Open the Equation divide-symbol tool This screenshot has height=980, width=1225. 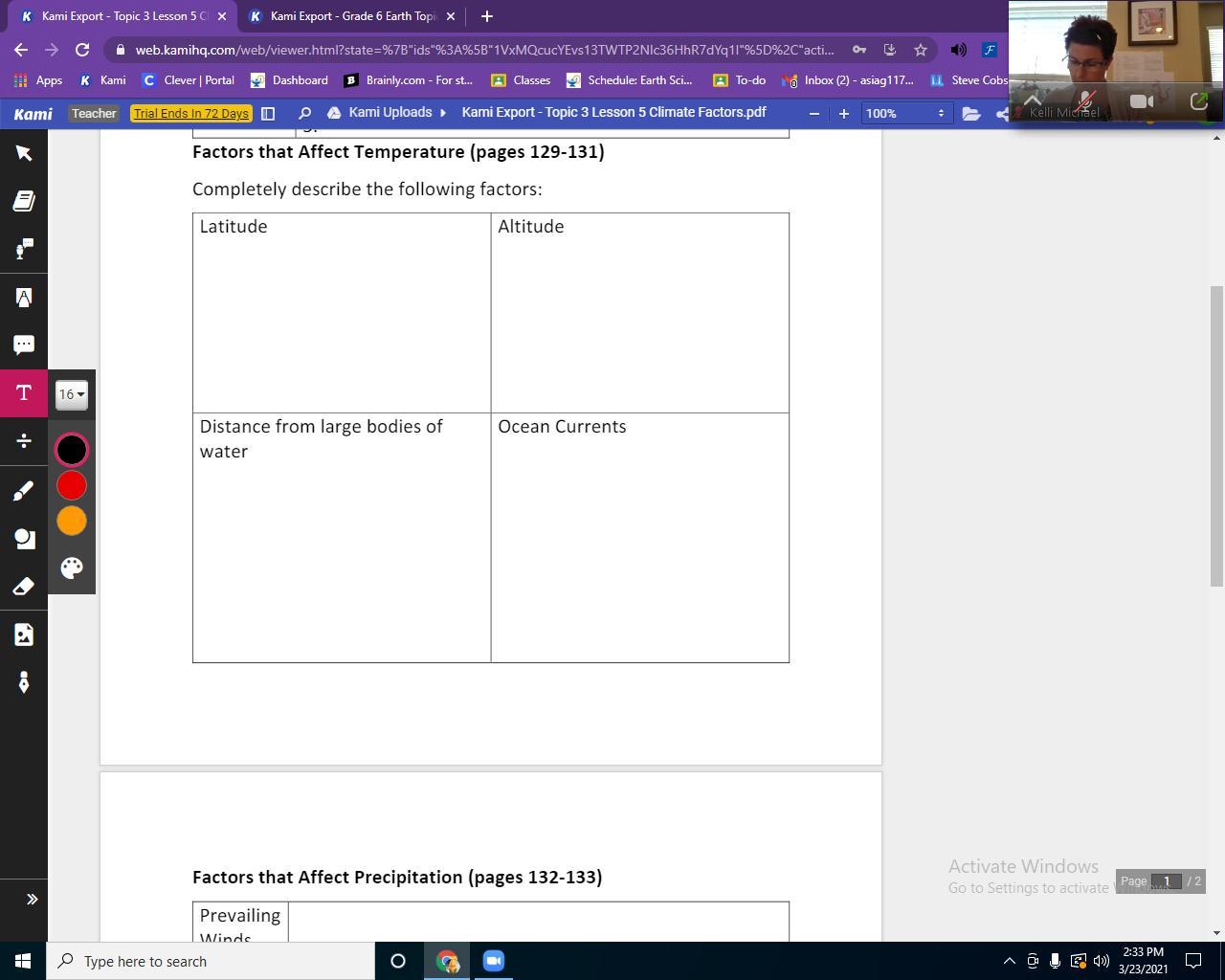[24, 441]
